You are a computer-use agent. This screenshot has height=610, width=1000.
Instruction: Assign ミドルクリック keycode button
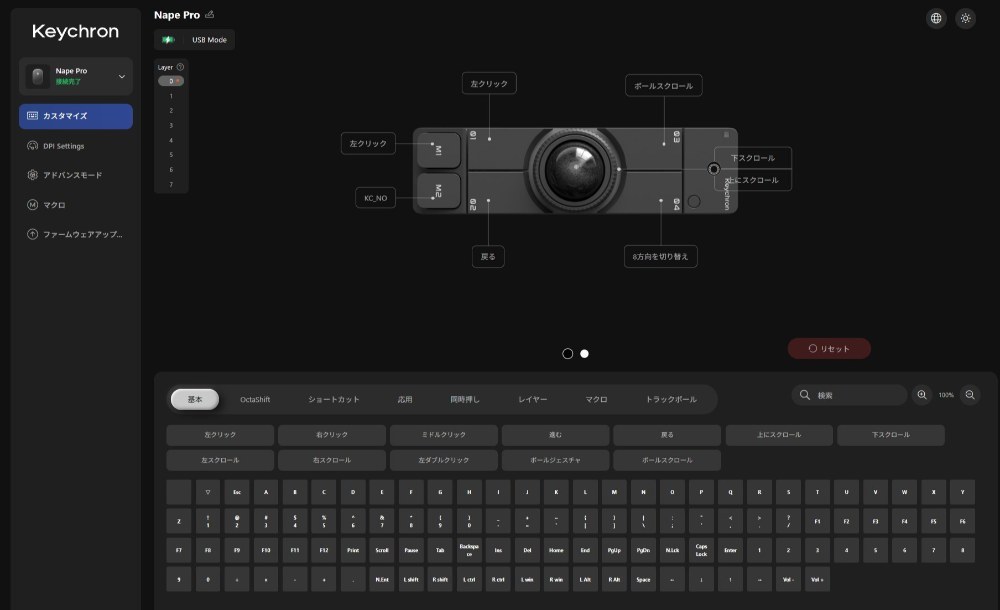pyautogui.click(x=444, y=435)
